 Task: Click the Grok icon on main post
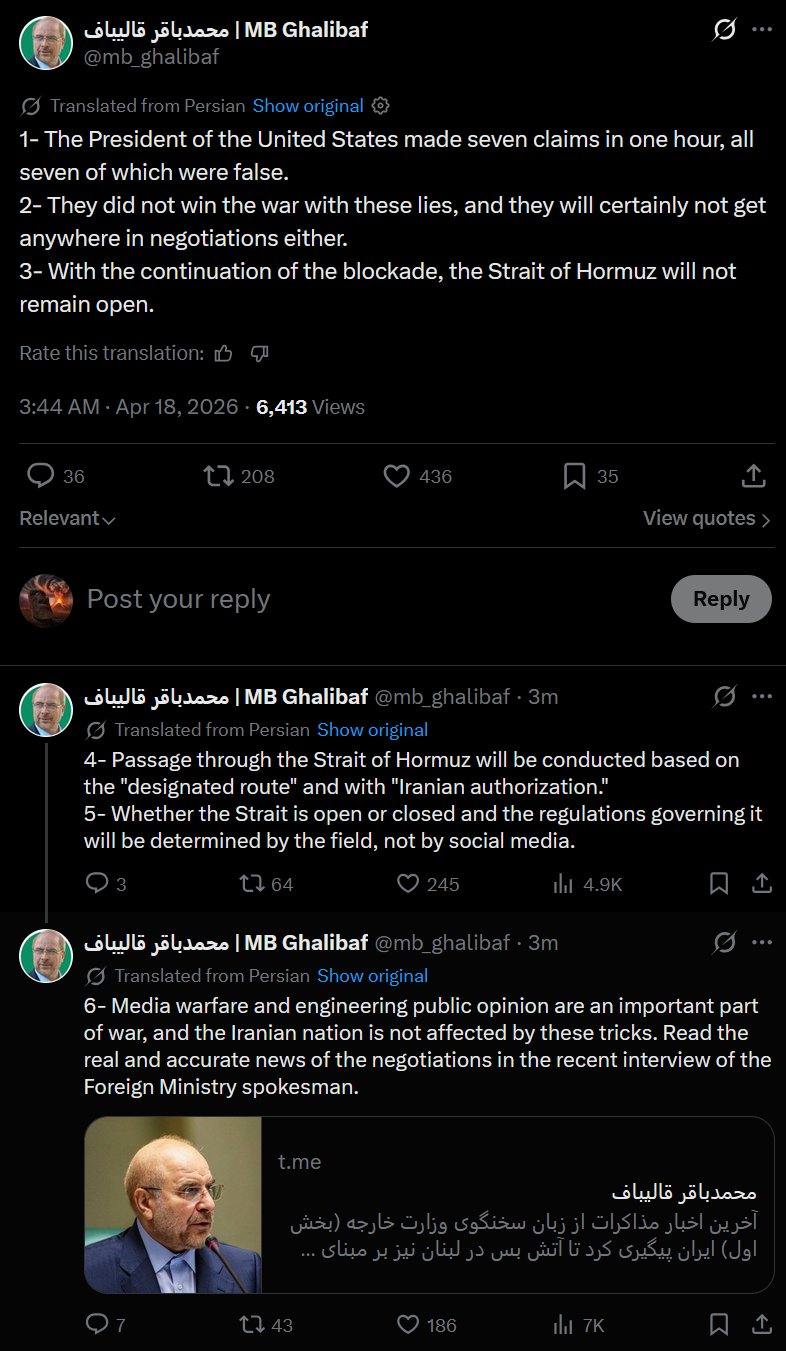point(724,31)
